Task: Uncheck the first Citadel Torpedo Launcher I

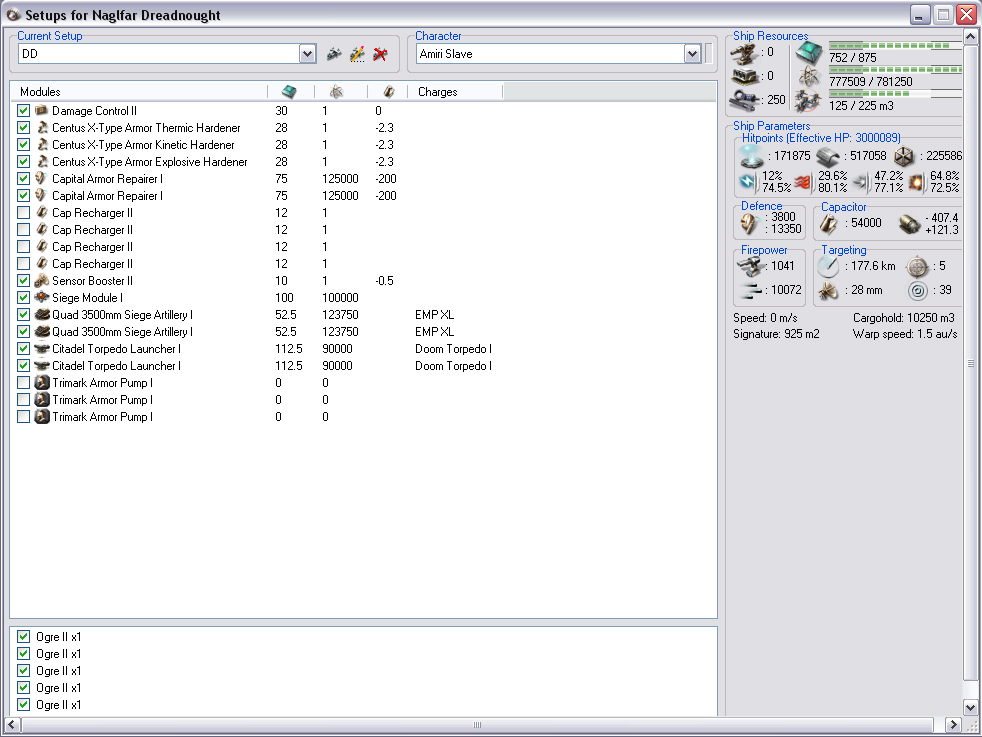Action: [24, 349]
